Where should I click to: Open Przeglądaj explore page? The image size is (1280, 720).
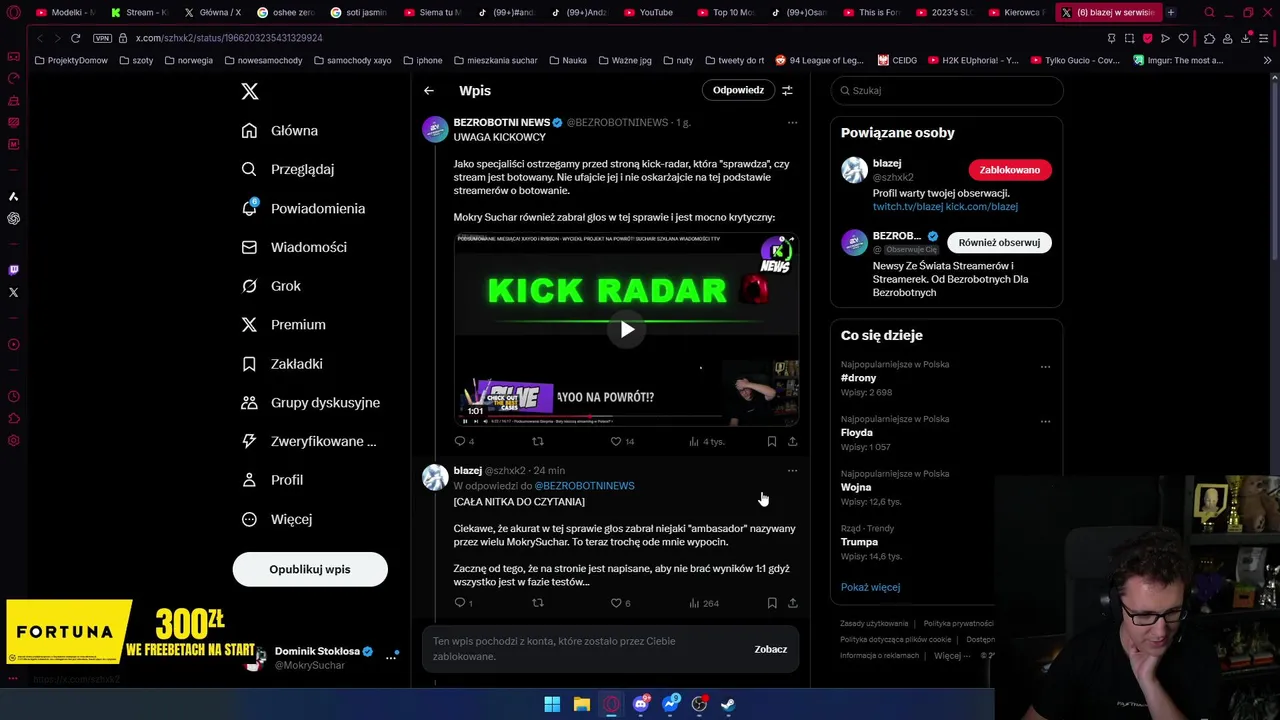click(288, 170)
